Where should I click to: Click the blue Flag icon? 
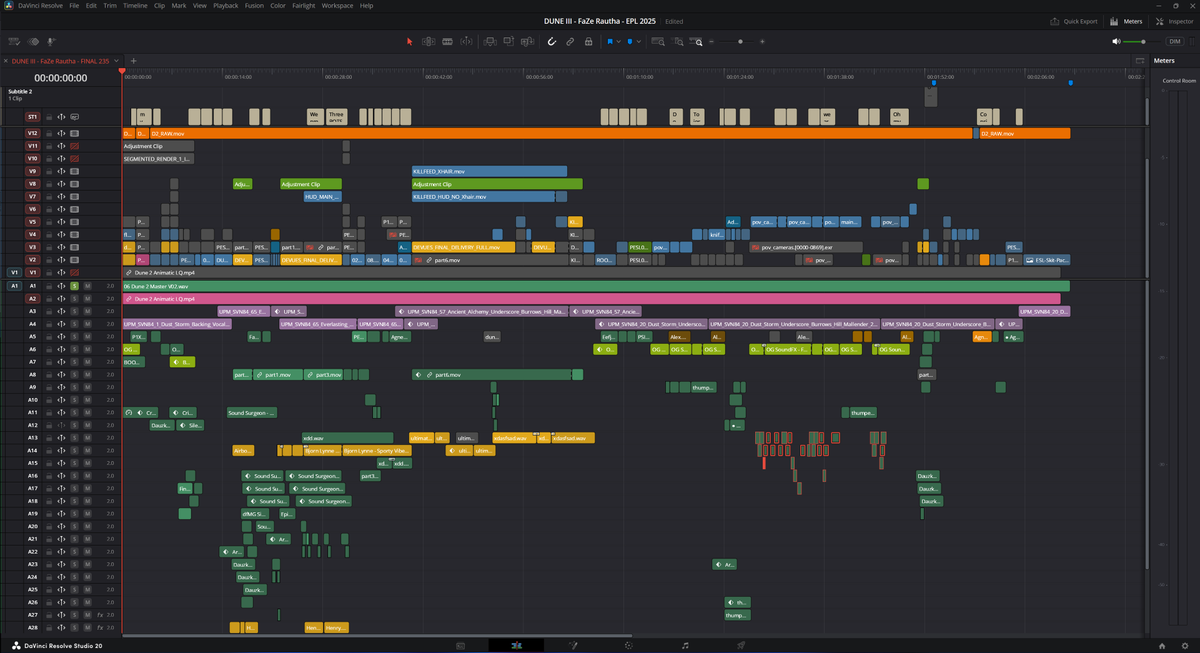(x=610, y=42)
